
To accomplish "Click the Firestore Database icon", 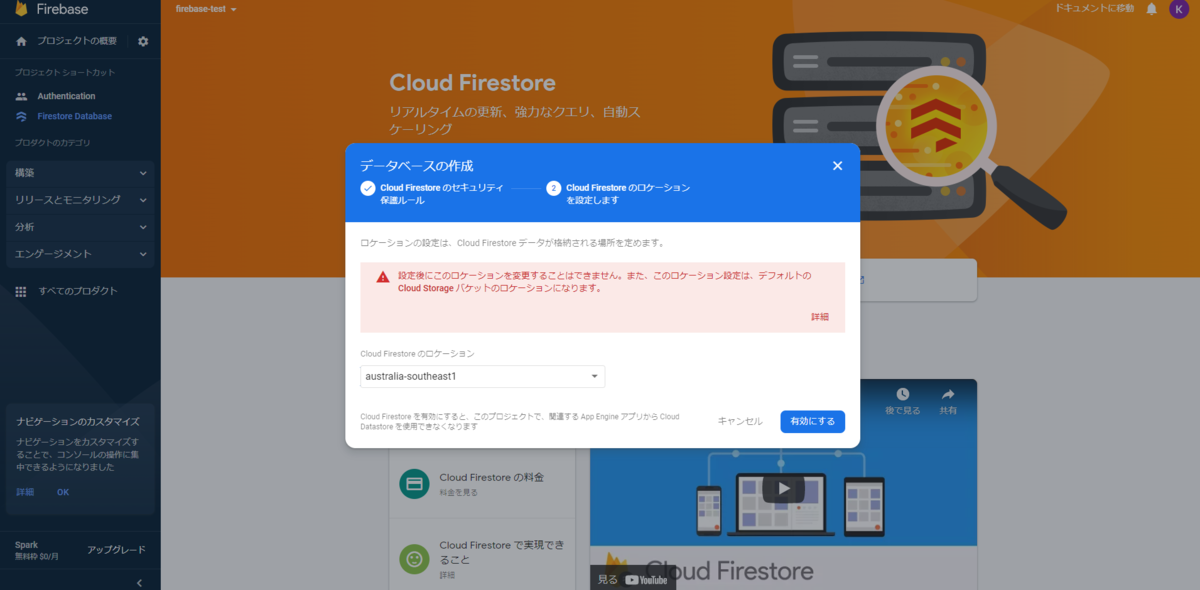I will [22, 116].
